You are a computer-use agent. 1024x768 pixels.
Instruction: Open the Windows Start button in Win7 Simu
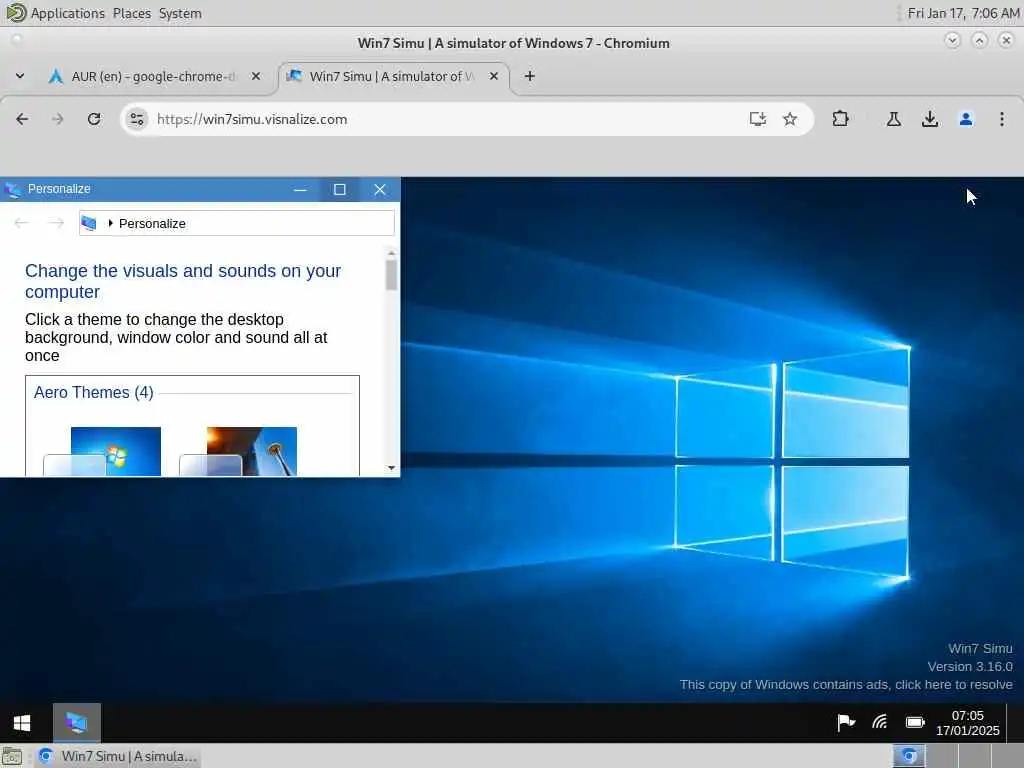tap(22, 723)
